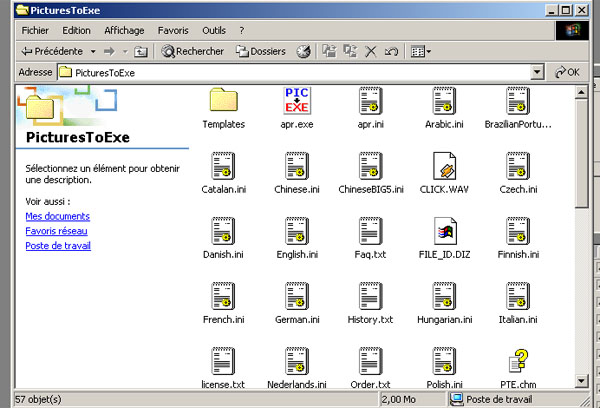Select the license.txt file icon
Screen dimensions: 600x408
(x=223, y=361)
